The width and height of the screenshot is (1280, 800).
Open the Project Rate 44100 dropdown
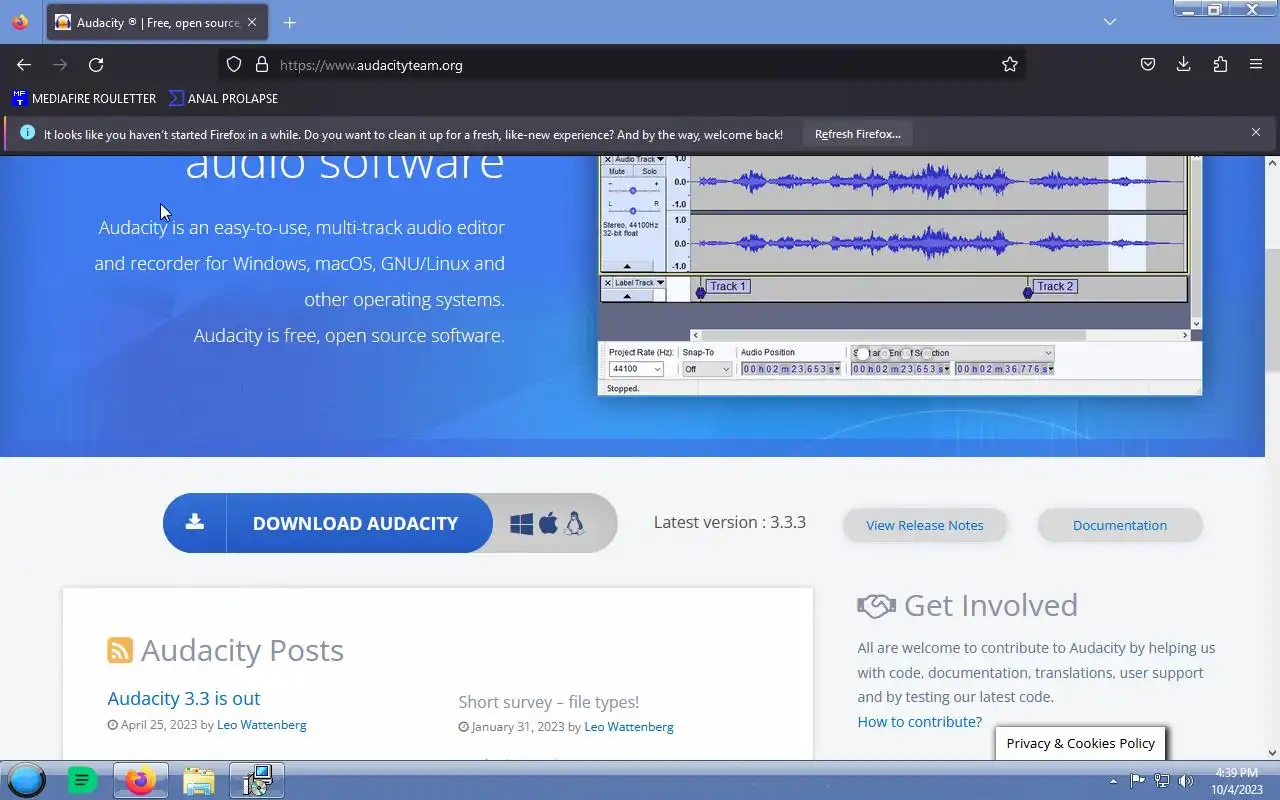pyautogui.click(x=636, y=369)
